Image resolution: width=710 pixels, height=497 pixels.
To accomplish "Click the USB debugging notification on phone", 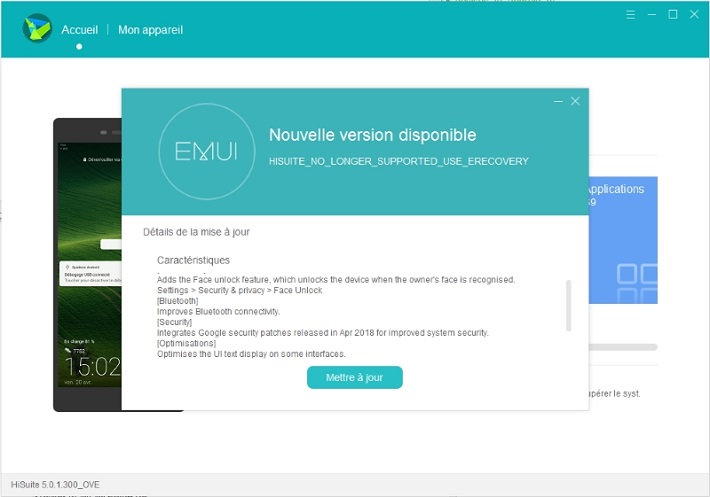I will point(91,273).
